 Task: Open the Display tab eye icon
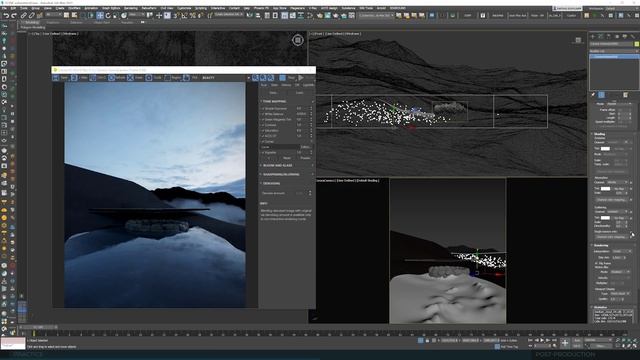point(624,37)
